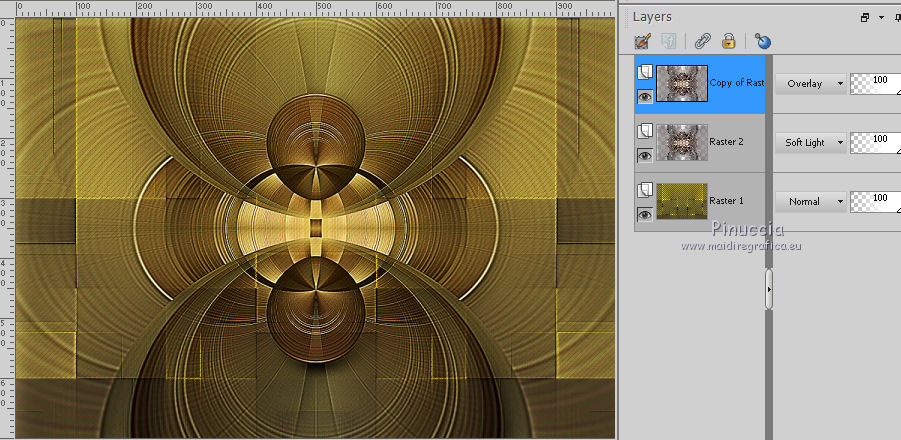
Task: Open the Normal blend mode dropdown
Action: 809,202
